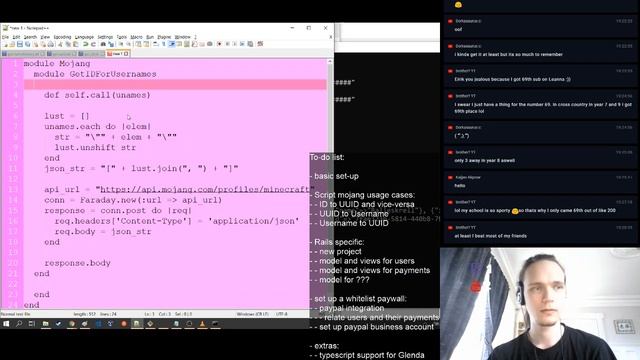Open File Explorer from the taskbar
The width and height of the screenshot is (640, 360).
45,324
